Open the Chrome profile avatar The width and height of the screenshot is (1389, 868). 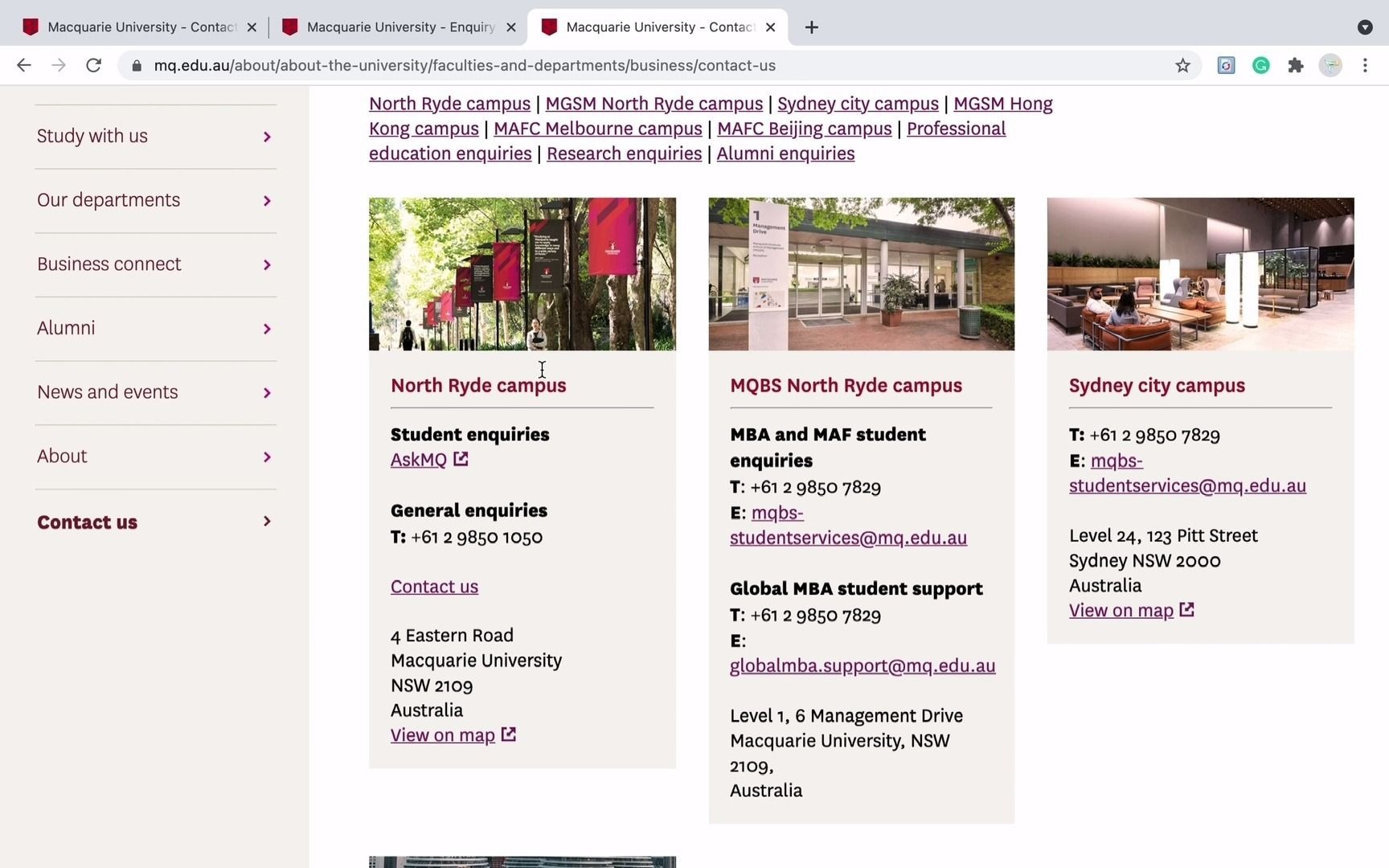(x=1330, y=65)
